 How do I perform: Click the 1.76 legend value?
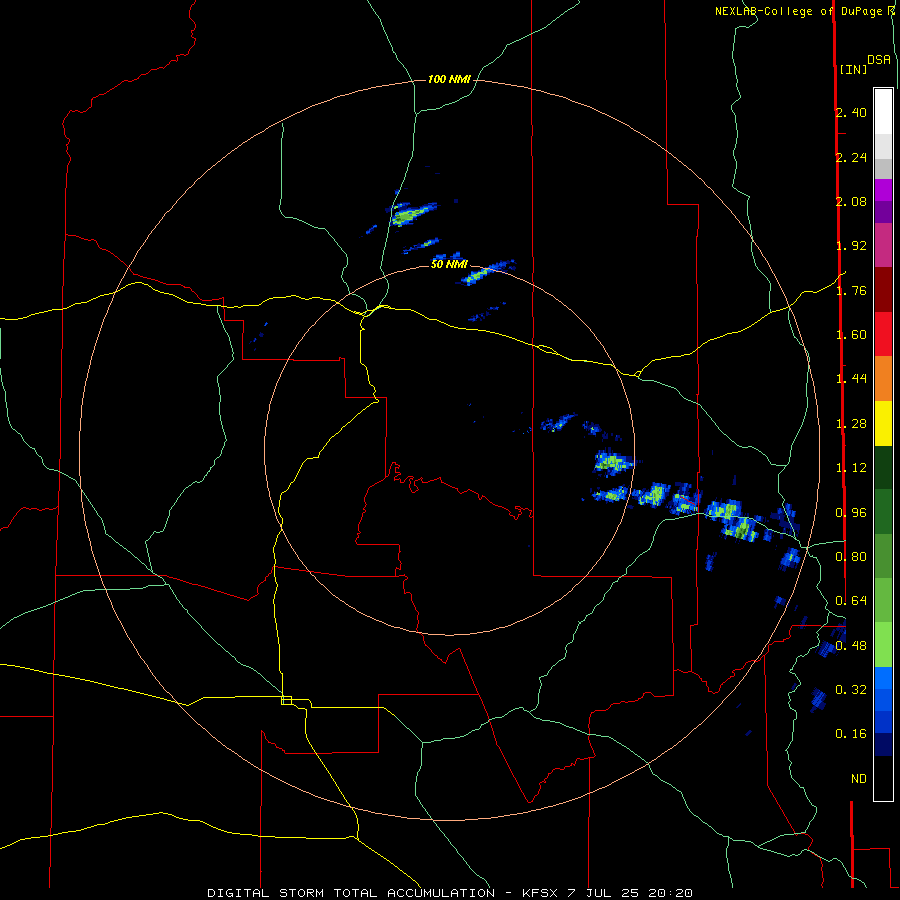click(851, 290)
